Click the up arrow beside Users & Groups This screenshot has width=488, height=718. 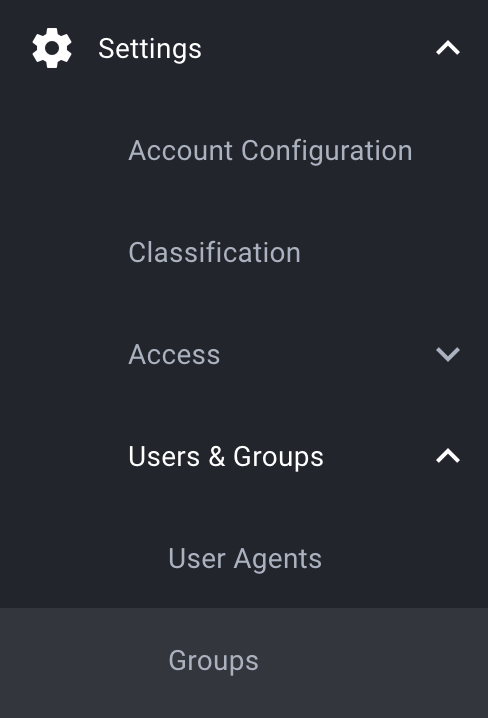click(448, 456)
